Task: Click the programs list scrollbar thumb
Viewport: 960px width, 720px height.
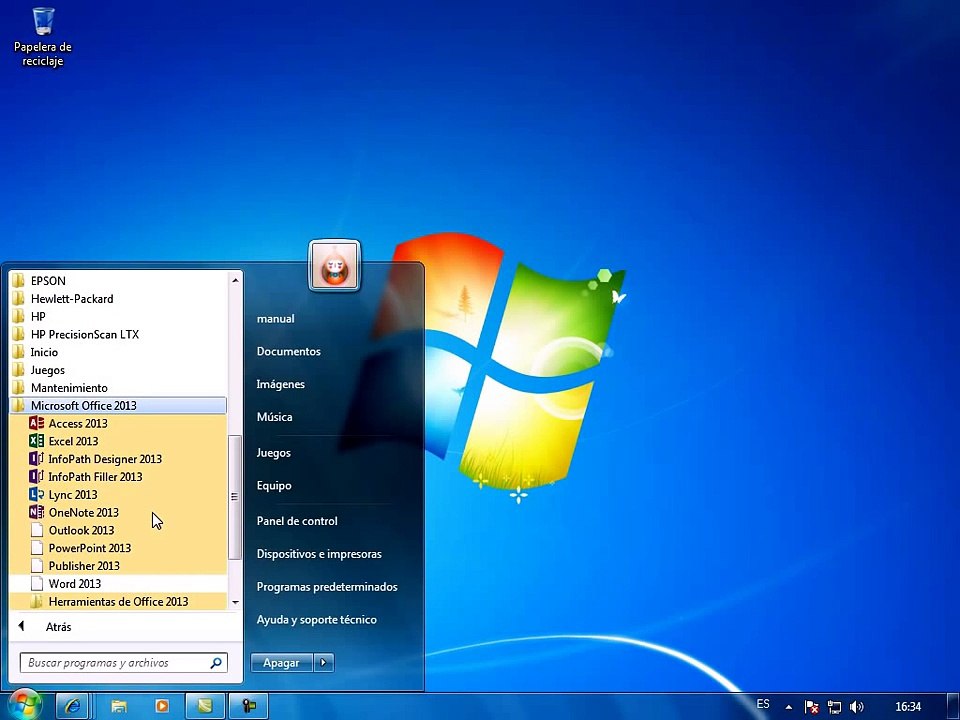Action: (x=235, y=497)
